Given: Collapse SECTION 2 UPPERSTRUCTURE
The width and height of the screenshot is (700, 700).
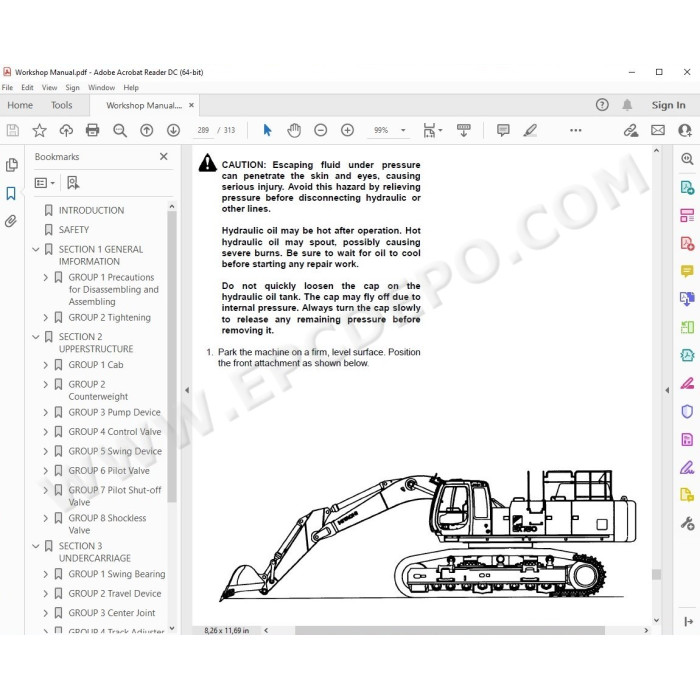Looking at the screenshot, I should [x=36, y=337].
